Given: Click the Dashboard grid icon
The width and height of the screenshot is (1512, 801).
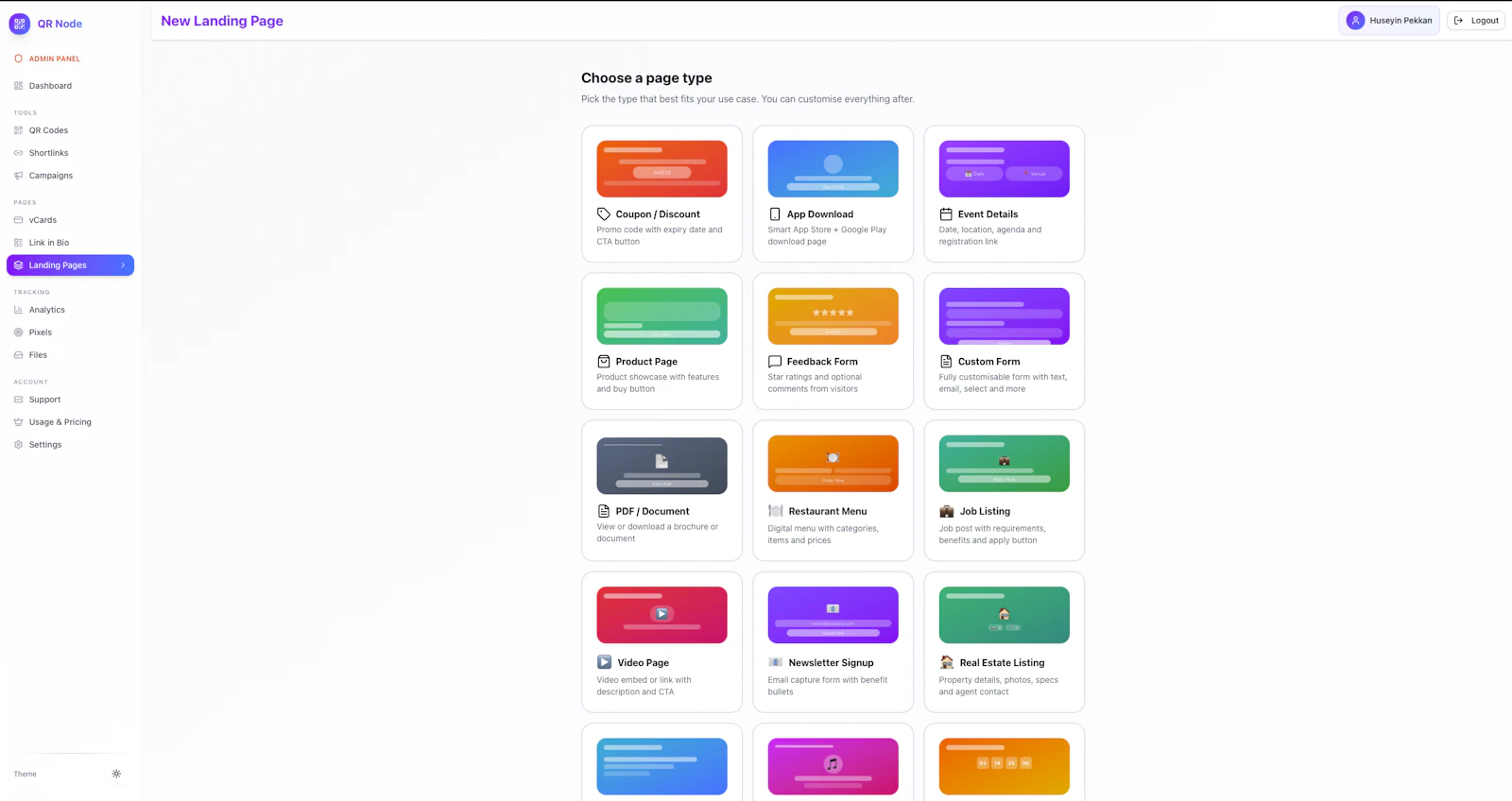Looking at the screenshot, I should pyautogui.click(x=18, y=86).
